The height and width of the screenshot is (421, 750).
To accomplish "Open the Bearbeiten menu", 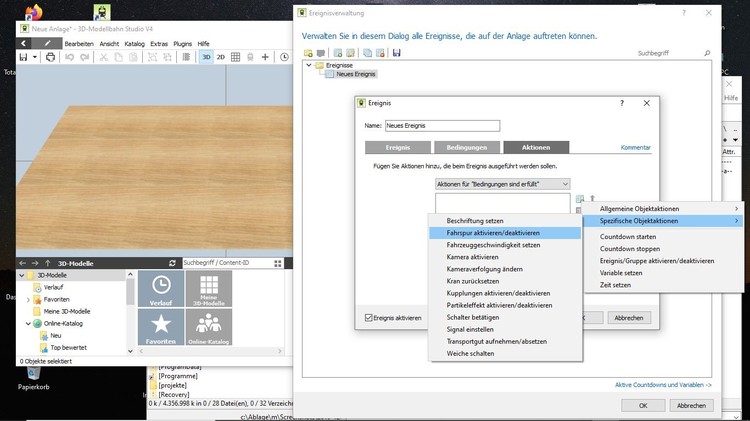I will click(x=79, y=44).
